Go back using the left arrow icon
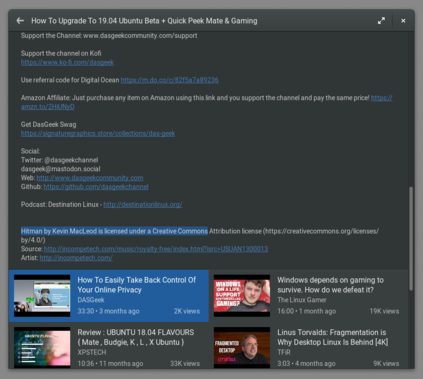Screen dimensions: 423x379 pos(20,21)
